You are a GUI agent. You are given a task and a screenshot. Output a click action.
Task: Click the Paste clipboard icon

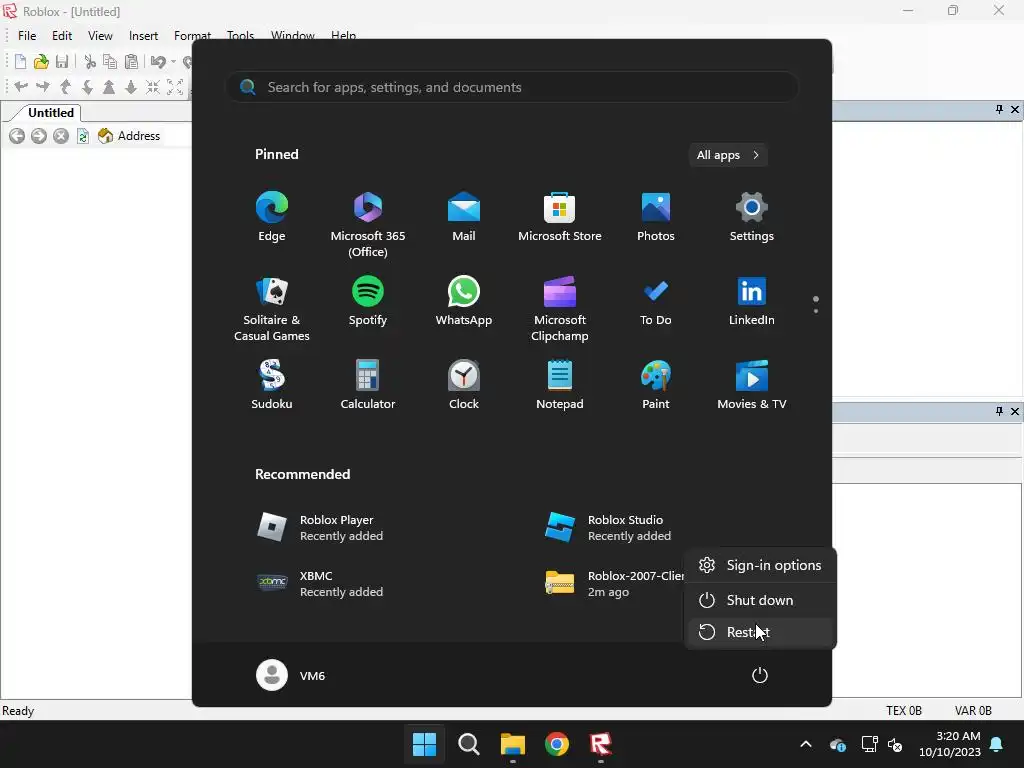(x=132, y=62)
